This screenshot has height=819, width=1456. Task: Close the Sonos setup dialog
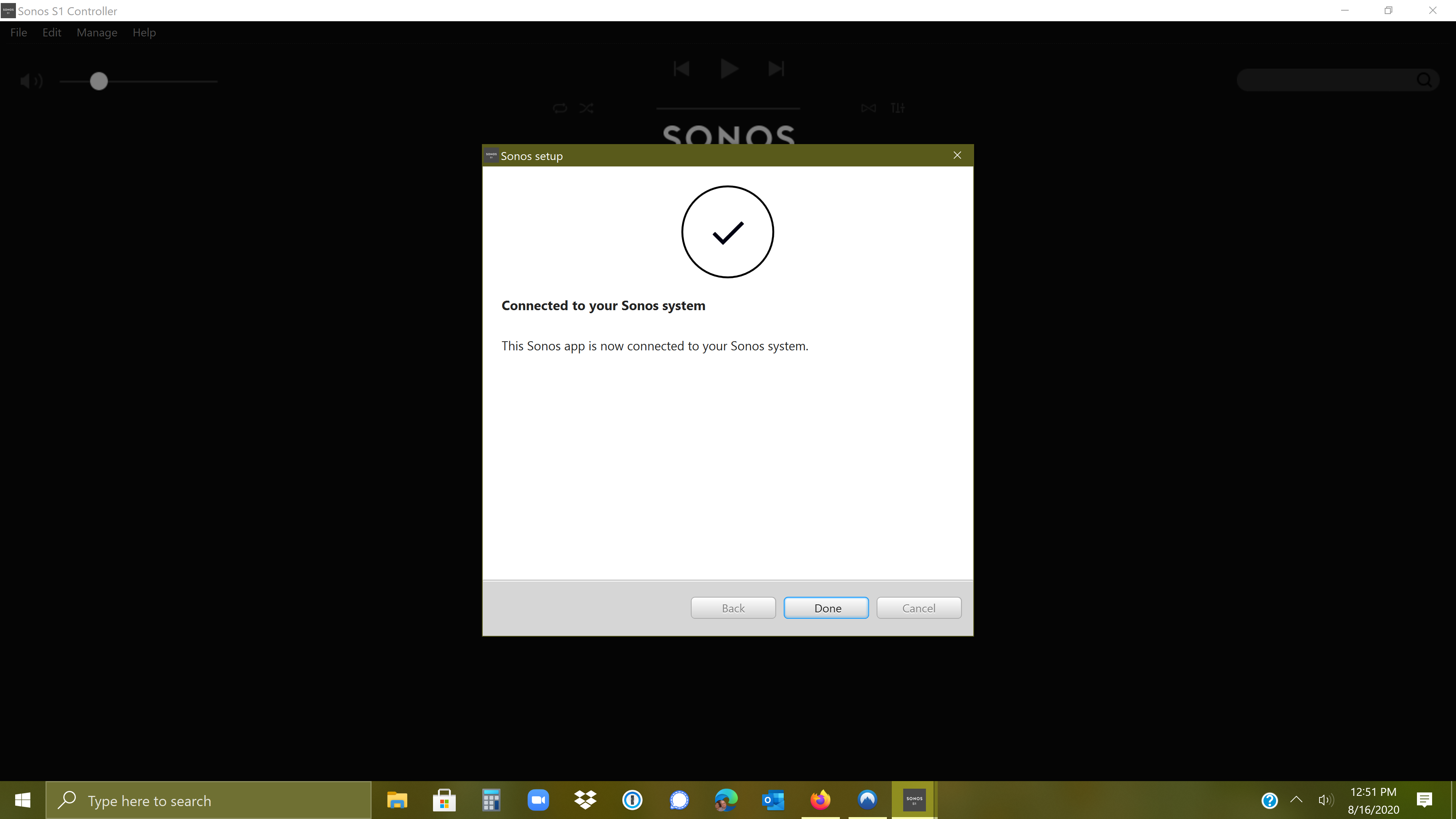click(957, 155)
